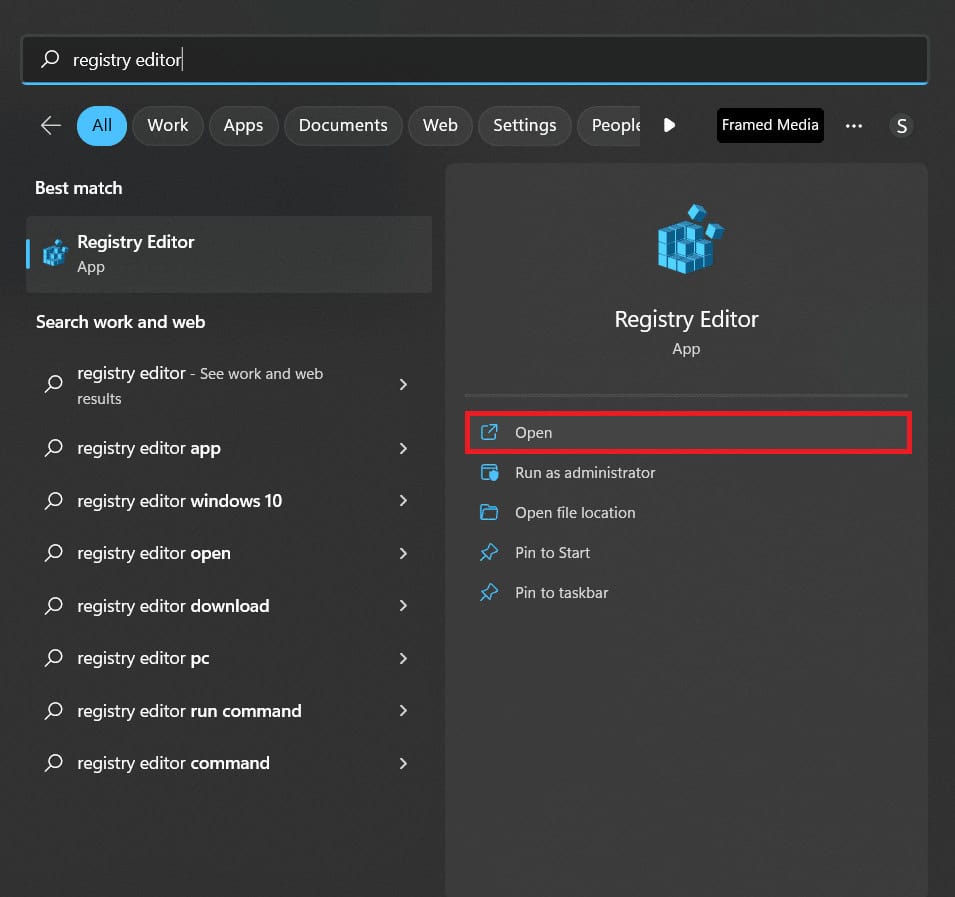
Task: Click the Pin to taskbar pin icon
Action: [489, 593]
